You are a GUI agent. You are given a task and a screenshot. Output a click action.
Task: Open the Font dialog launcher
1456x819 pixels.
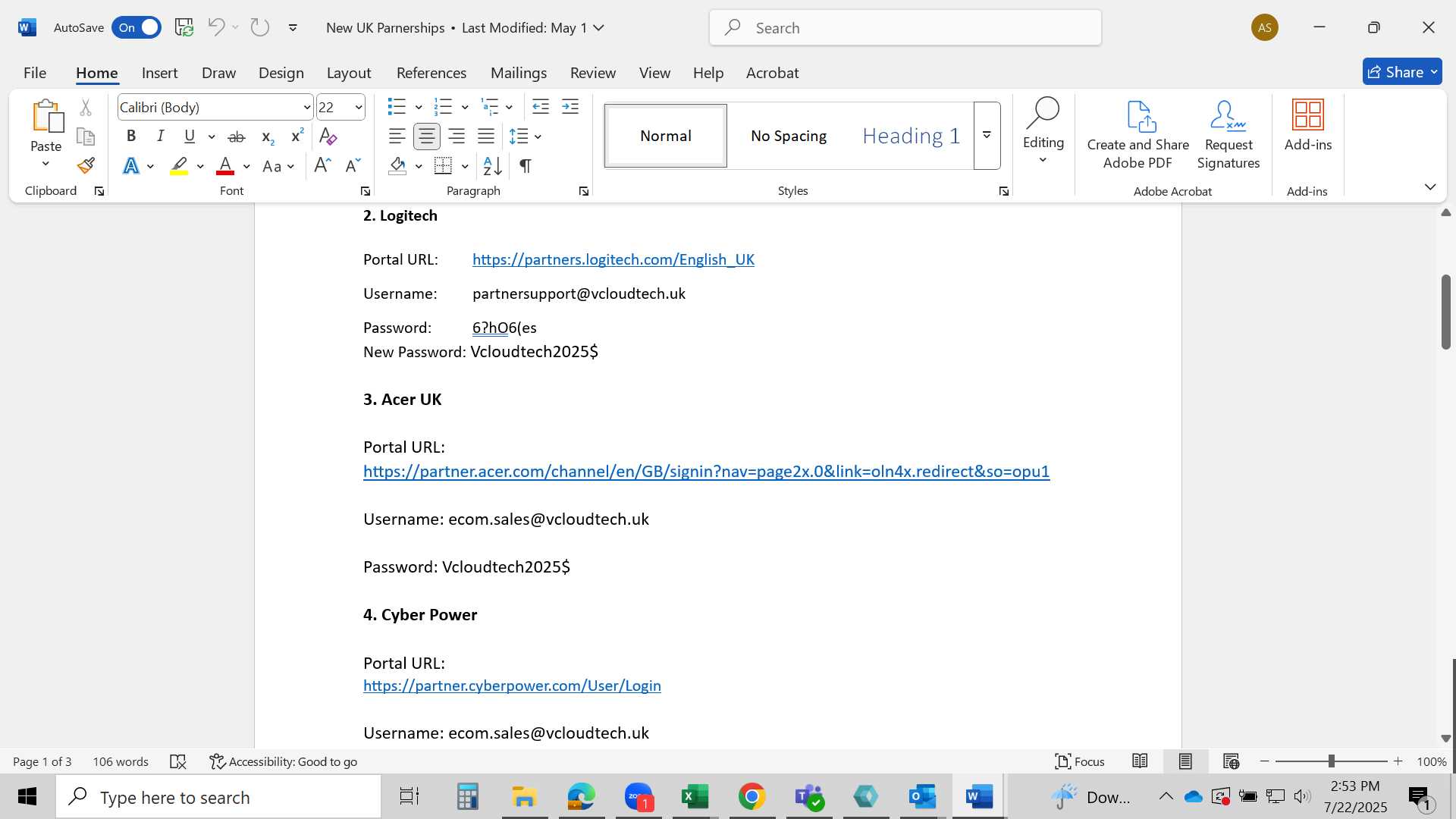366,192
